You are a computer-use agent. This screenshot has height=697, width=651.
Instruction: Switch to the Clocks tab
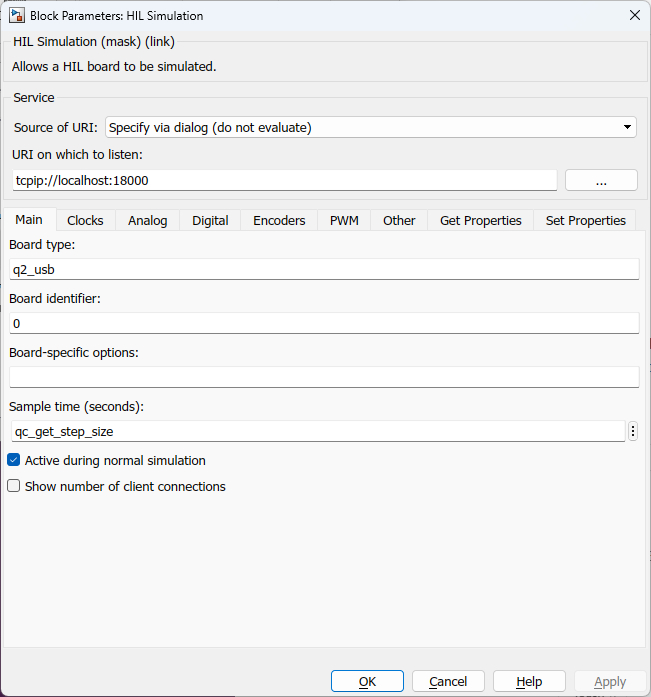[x=85, y=220]
